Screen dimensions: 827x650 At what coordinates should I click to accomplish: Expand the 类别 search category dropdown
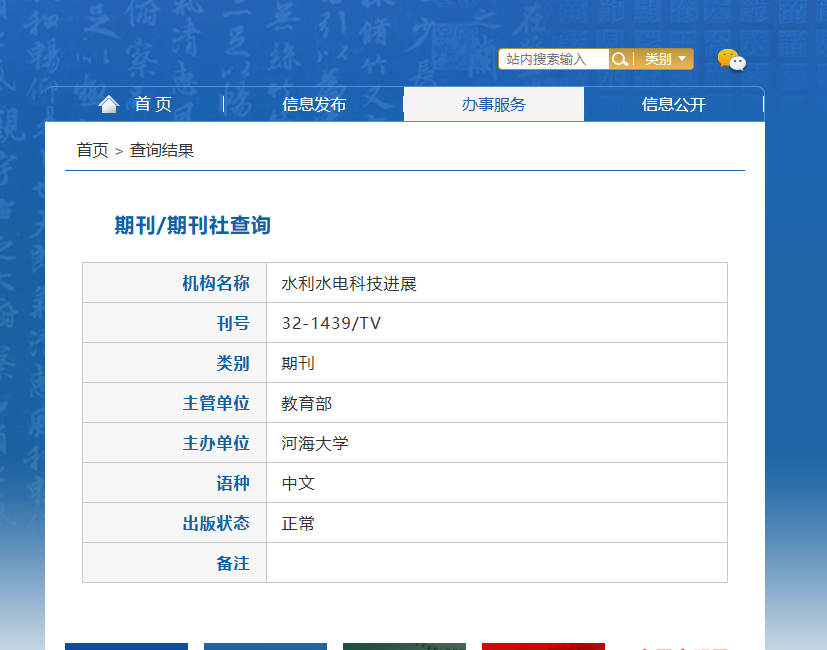pyautogui.click(x=665, y=59)
